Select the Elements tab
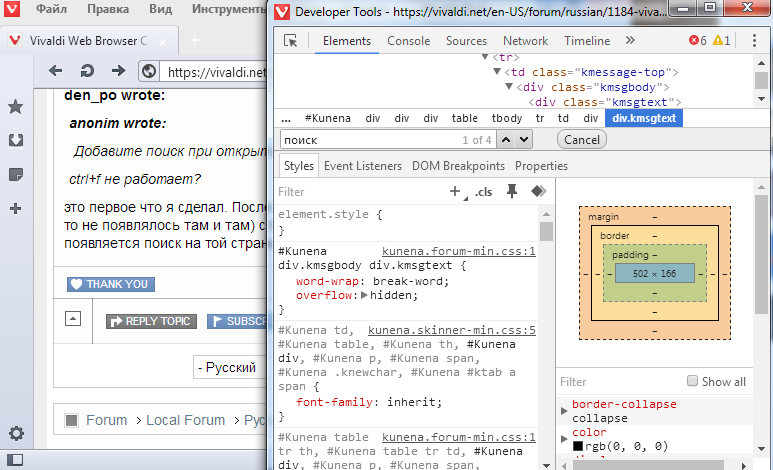 click(x=347, y=41)
